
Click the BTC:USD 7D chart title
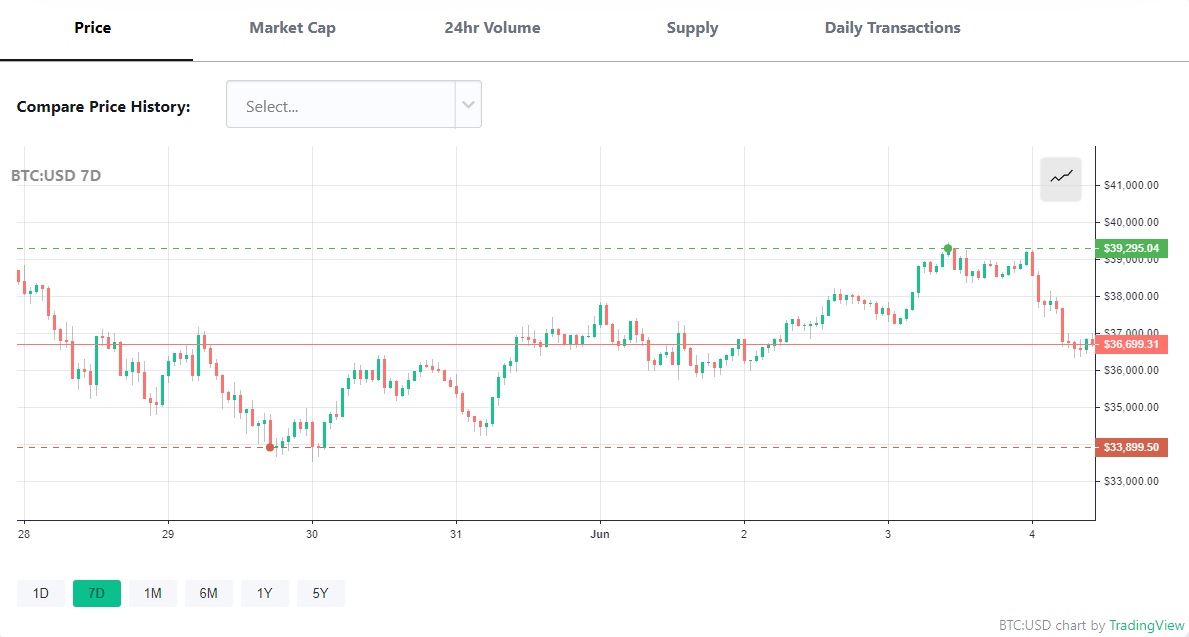point(56,176)
